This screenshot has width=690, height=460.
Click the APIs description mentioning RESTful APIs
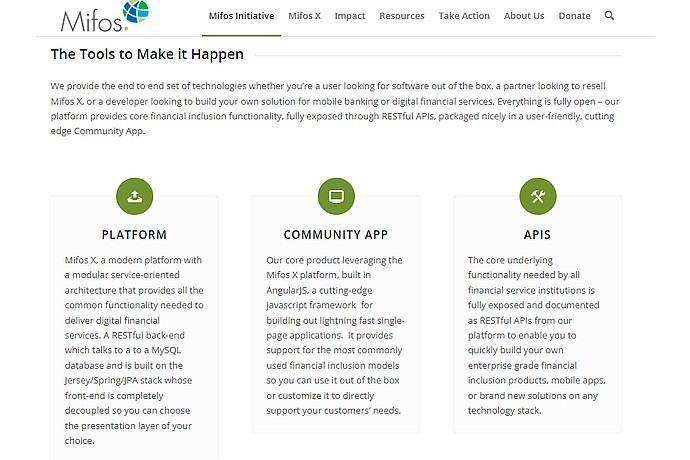537,335
